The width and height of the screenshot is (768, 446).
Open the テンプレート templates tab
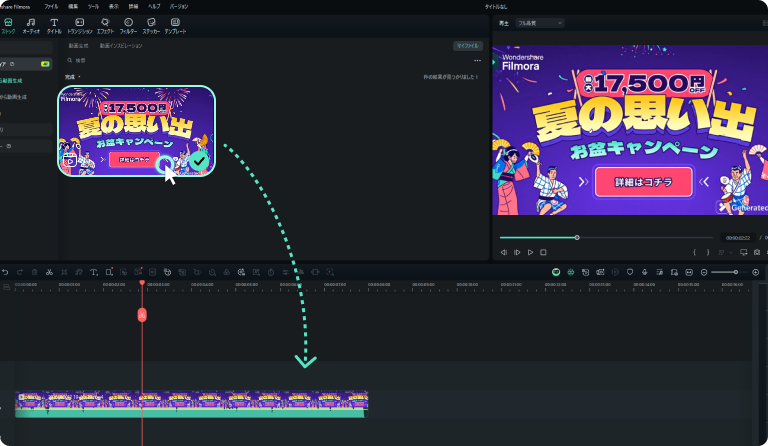click(x=175, y=25)
